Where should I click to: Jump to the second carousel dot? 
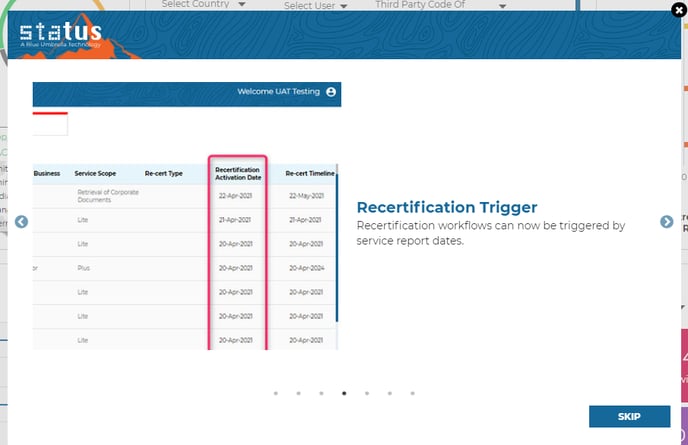tap(298, 393)
